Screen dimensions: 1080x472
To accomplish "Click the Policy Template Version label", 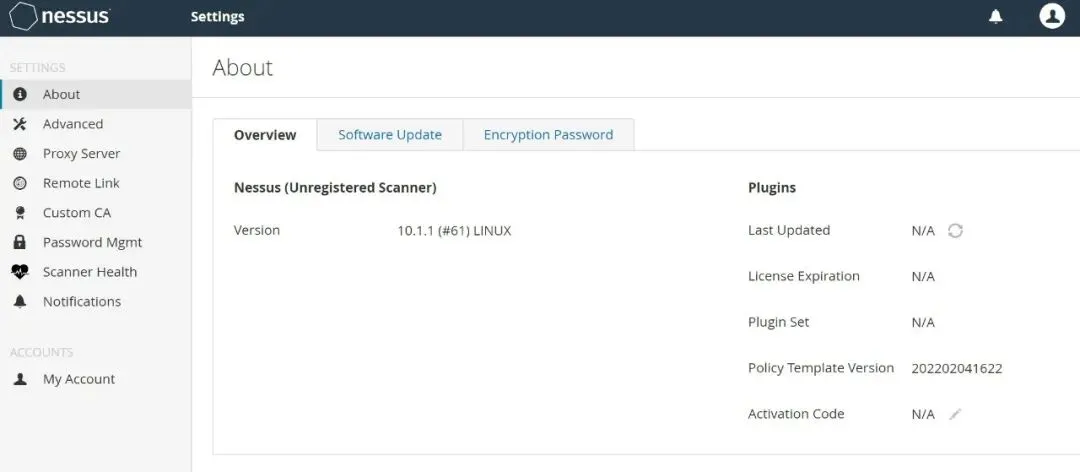I will (821, 368).
